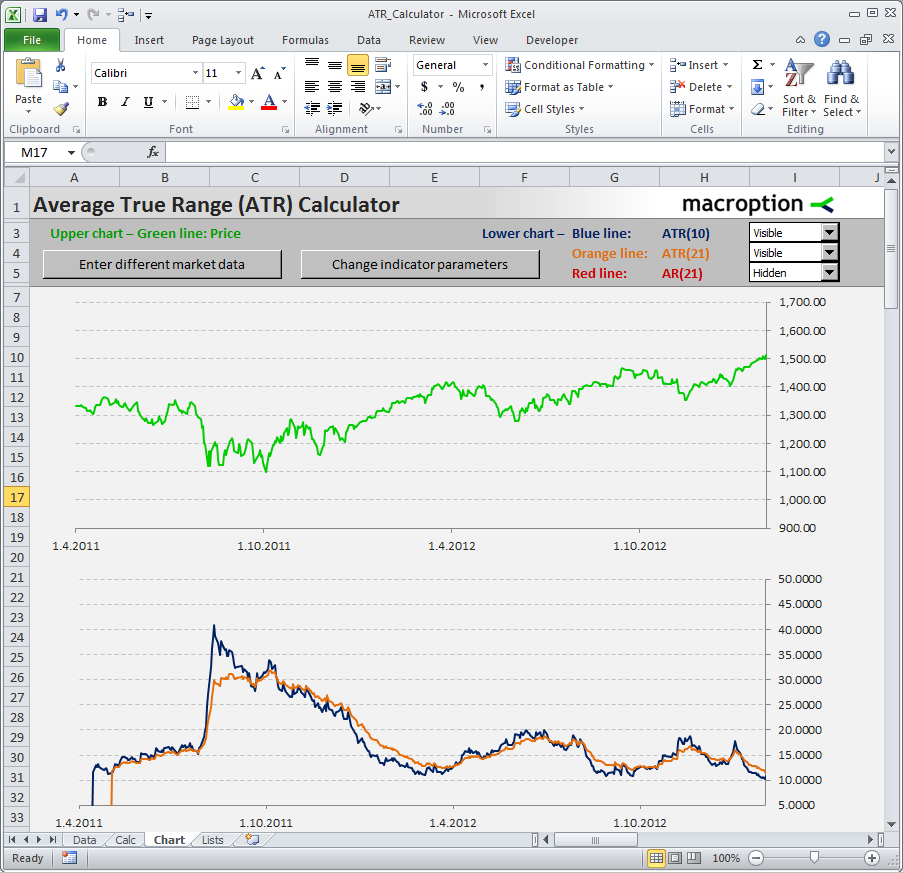903x873 pixels.
Task: Open the ATR(10) Visible dropdown
Action: pyautogui.click(x=829, y=233)
